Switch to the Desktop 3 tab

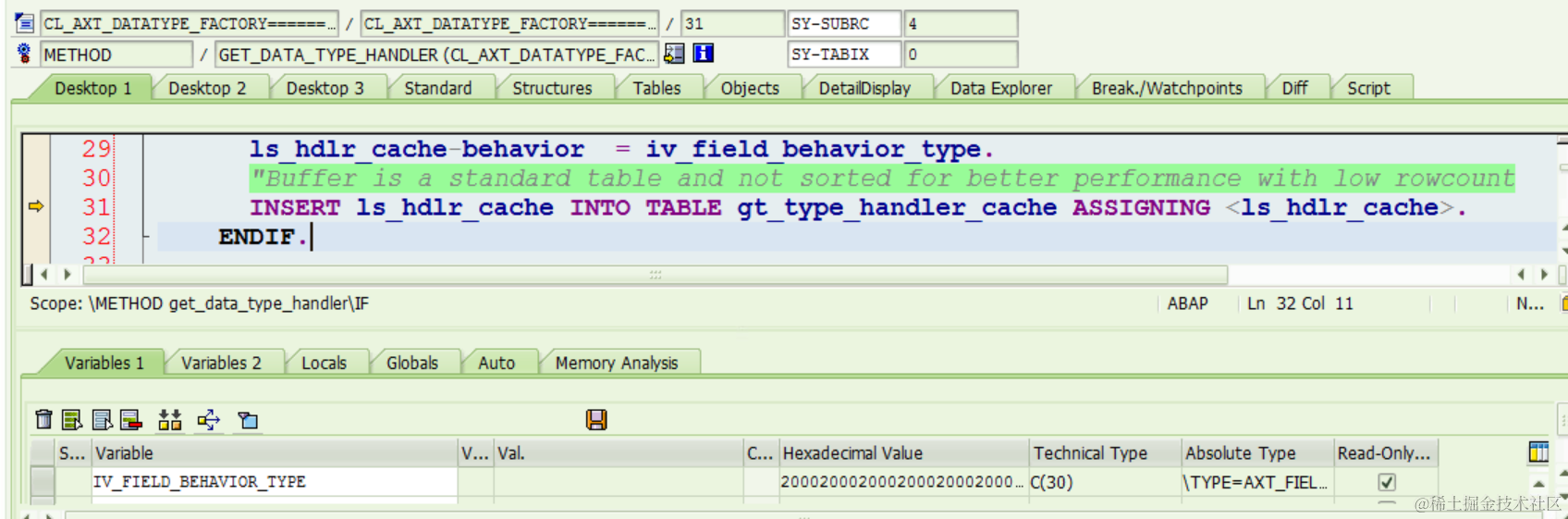click(325, 88)
